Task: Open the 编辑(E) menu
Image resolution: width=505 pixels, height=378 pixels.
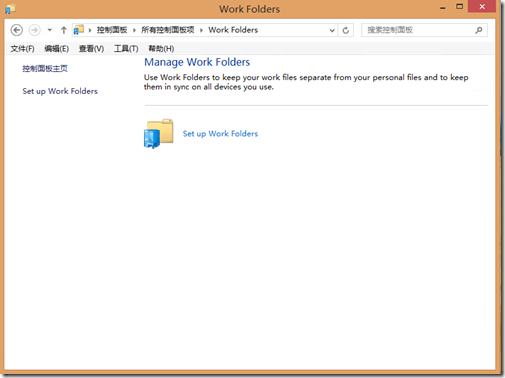Action: coord(57,49)
